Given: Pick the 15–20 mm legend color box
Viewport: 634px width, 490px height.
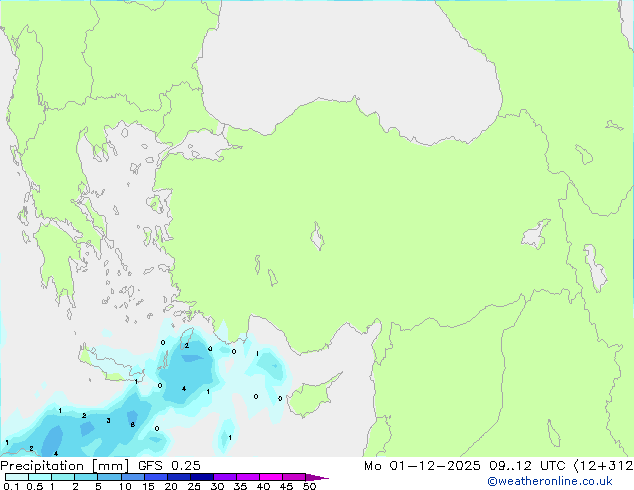Looking at the screenshot, I should coord(156,477).
